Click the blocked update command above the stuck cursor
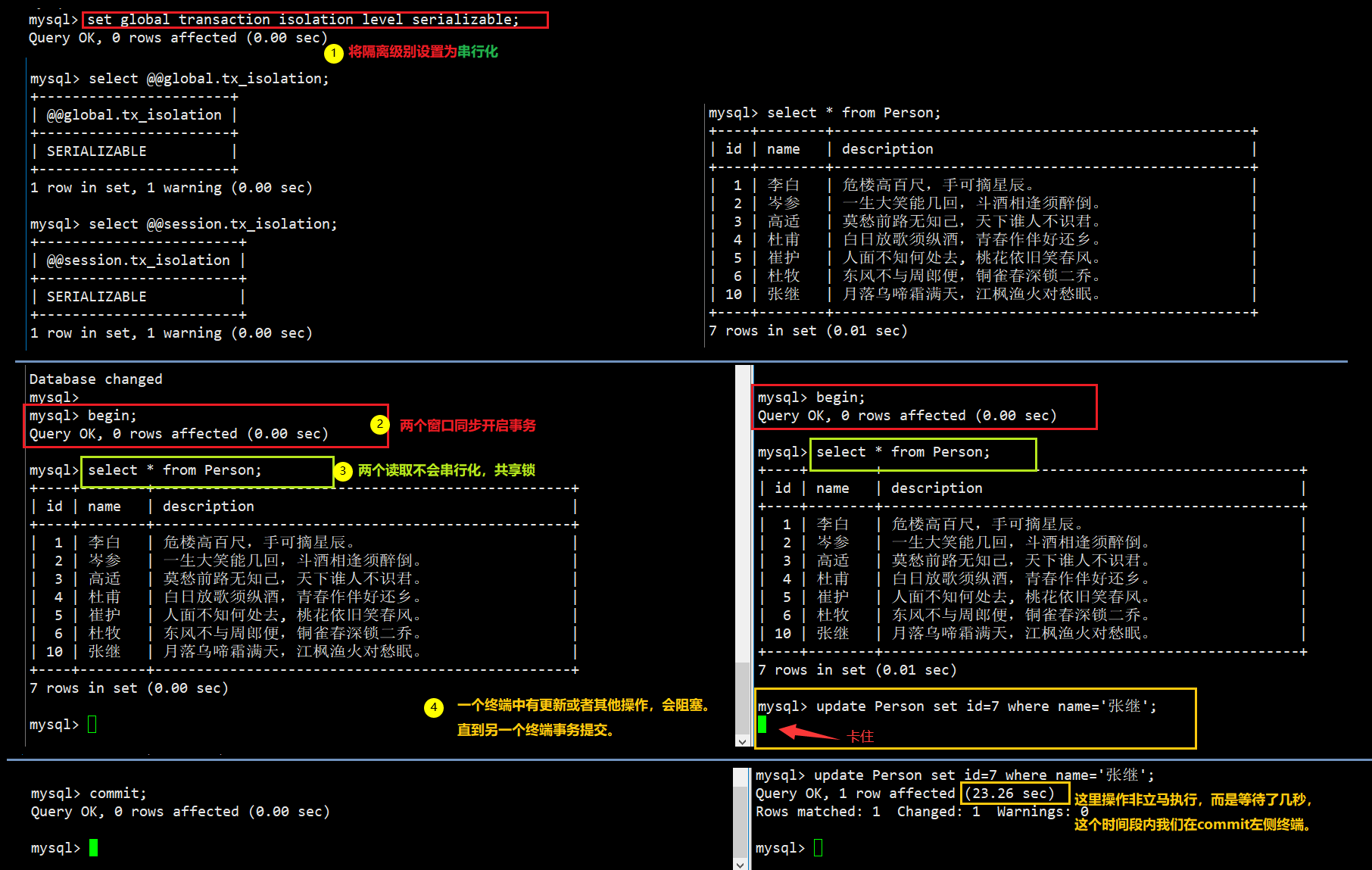 (x=987, y=706)
